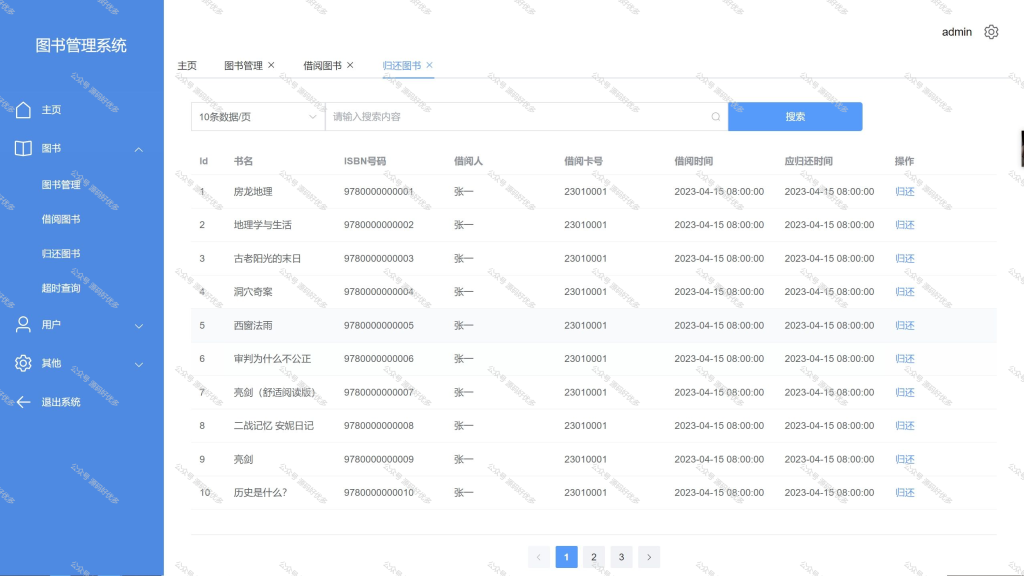Switch to the 主页 tab
Viewport: 1024px width, 576px height.
[187, 65]
